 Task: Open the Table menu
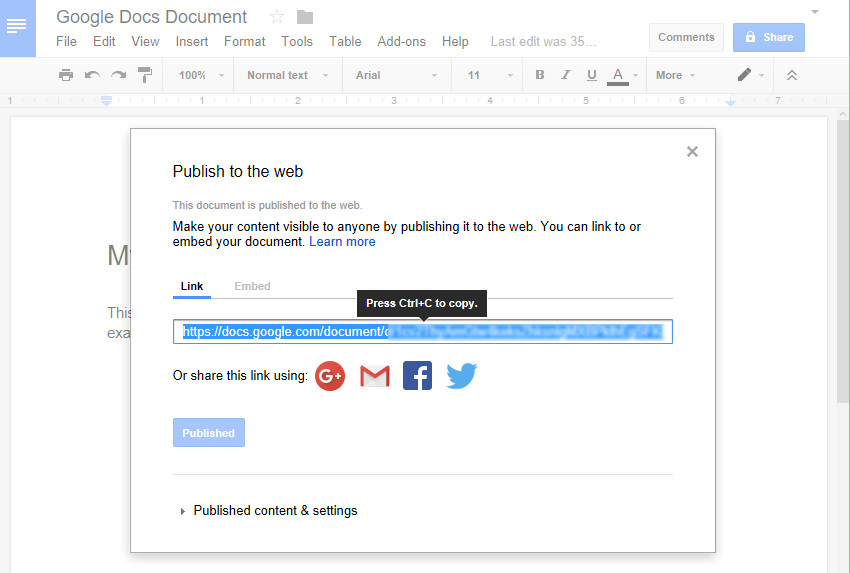(345, 42)
